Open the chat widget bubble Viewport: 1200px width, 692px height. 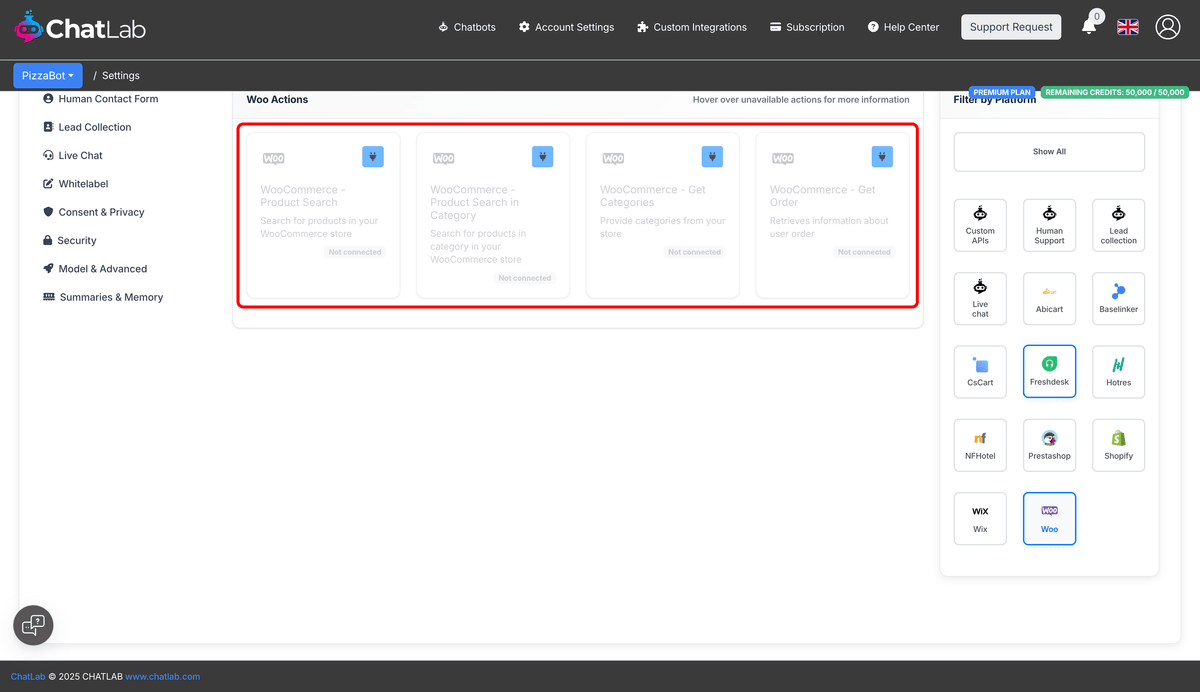[x=33, y=625]
